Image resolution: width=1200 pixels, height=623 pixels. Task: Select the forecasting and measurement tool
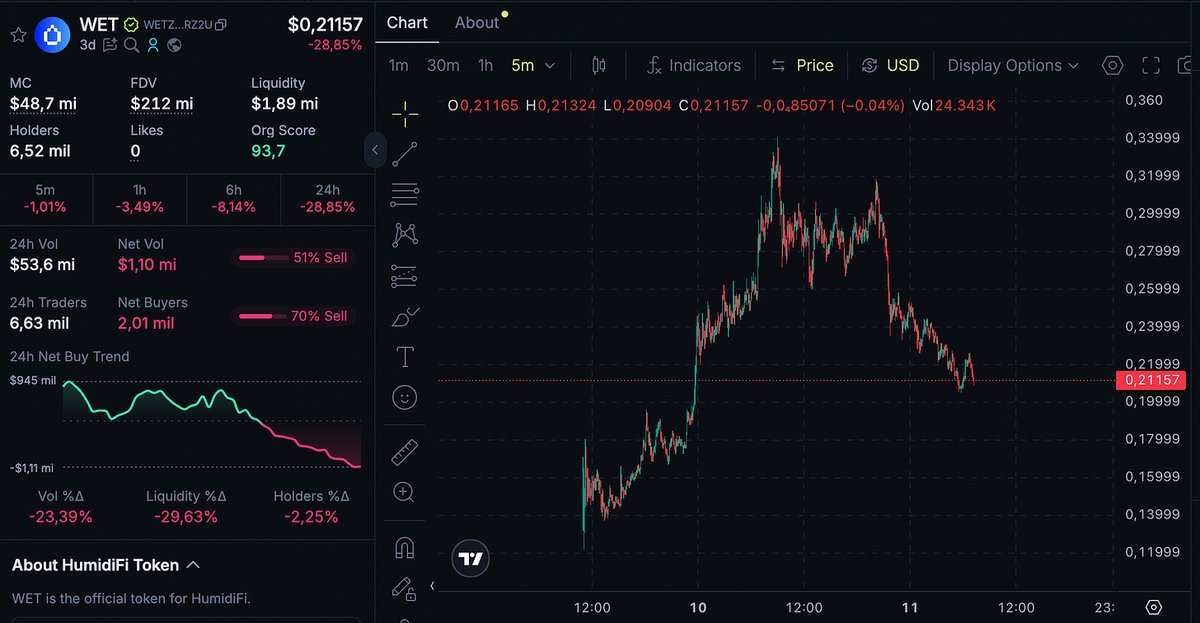tap(405, 275)
